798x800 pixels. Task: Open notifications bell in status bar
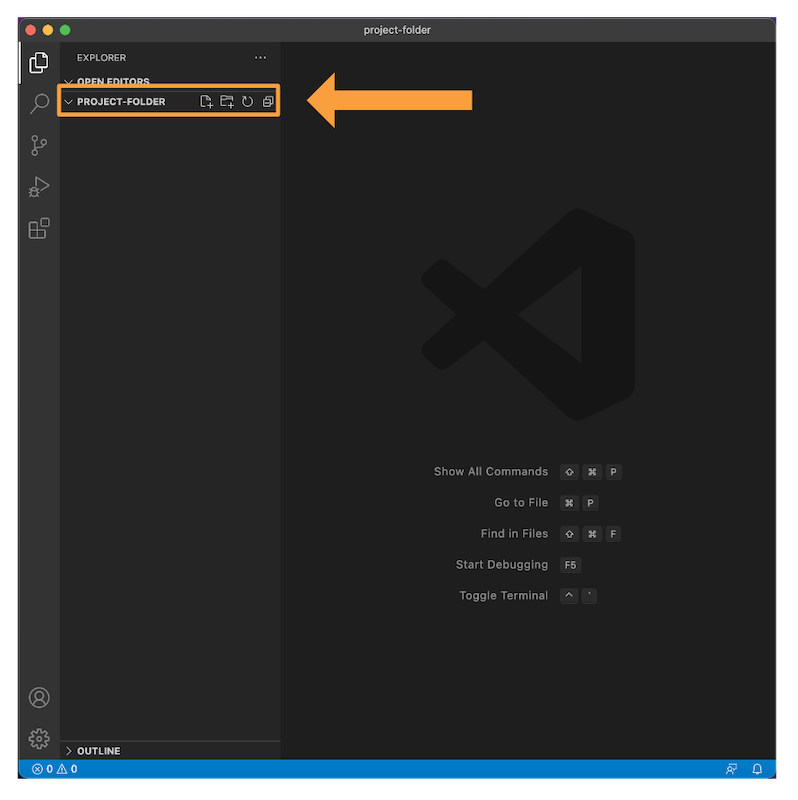click(x=757, y=769)
